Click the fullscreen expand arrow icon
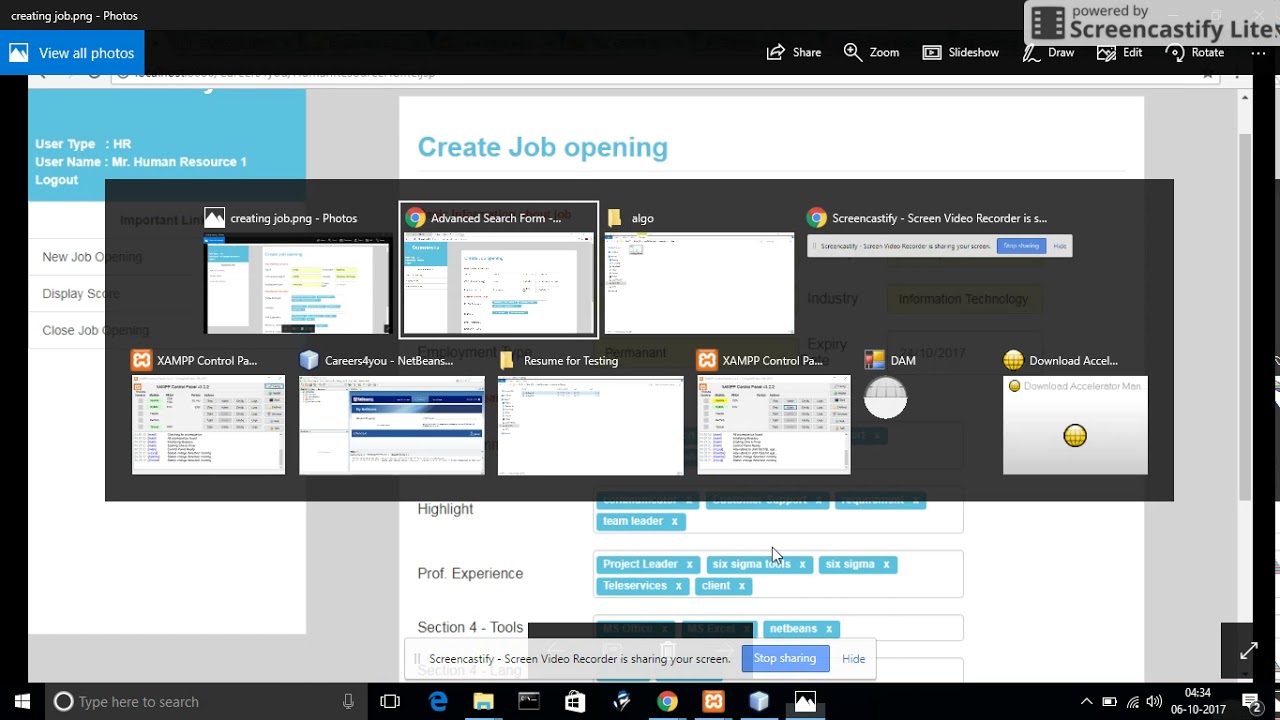Image resolution: width=1280 pixels, height=720 pixels. point(1249,651)
